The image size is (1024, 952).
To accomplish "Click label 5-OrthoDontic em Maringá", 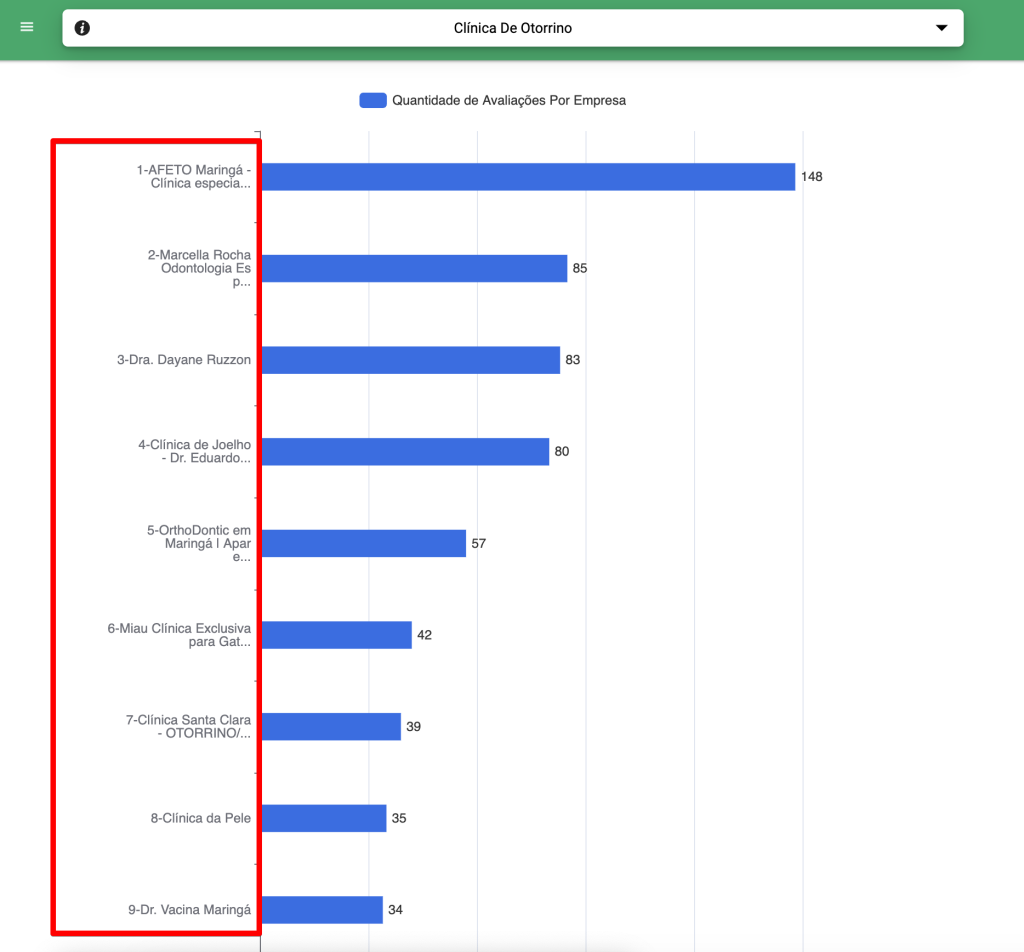I will click(199, 543).
